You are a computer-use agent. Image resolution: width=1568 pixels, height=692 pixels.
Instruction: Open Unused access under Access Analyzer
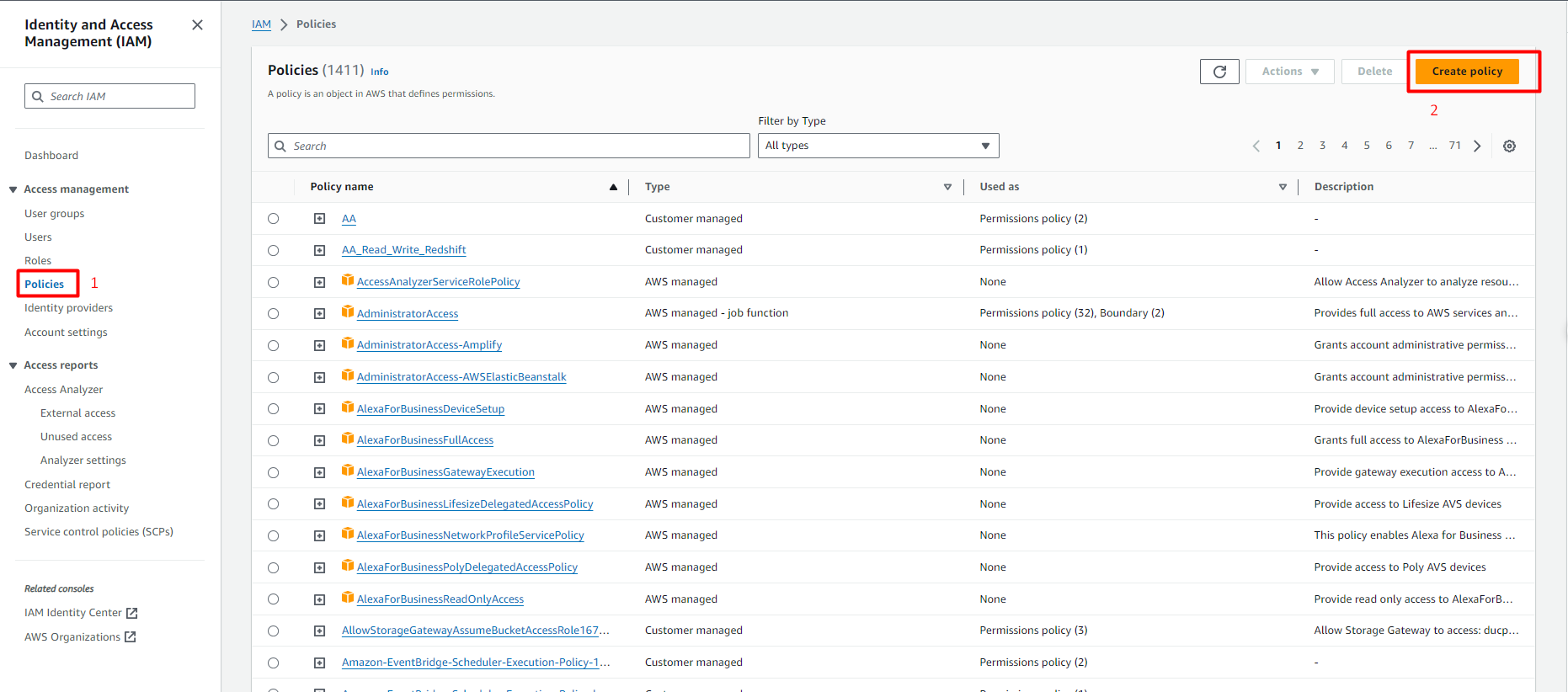76,437
